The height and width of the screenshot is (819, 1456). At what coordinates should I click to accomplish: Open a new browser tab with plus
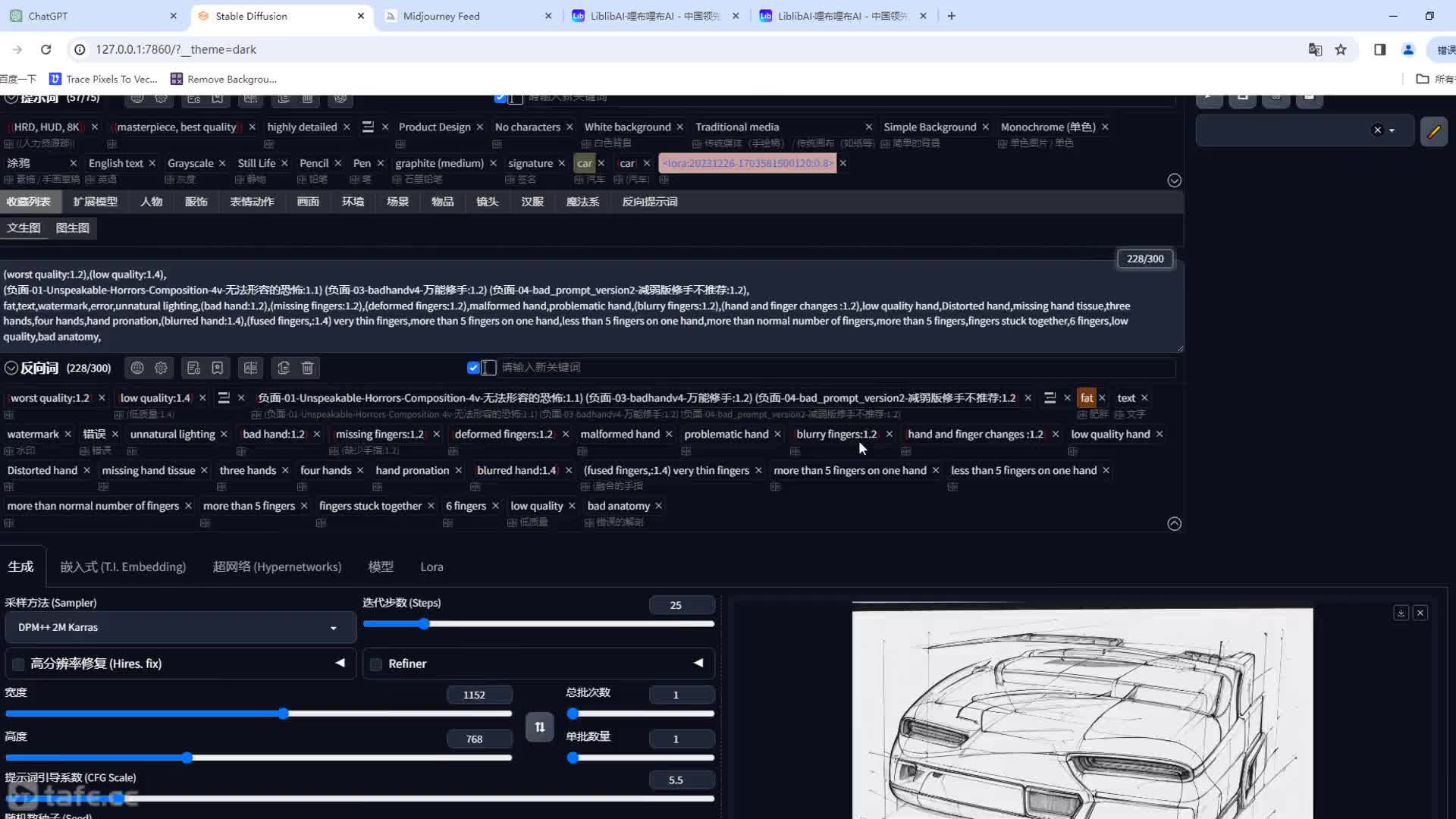[951, 16]
